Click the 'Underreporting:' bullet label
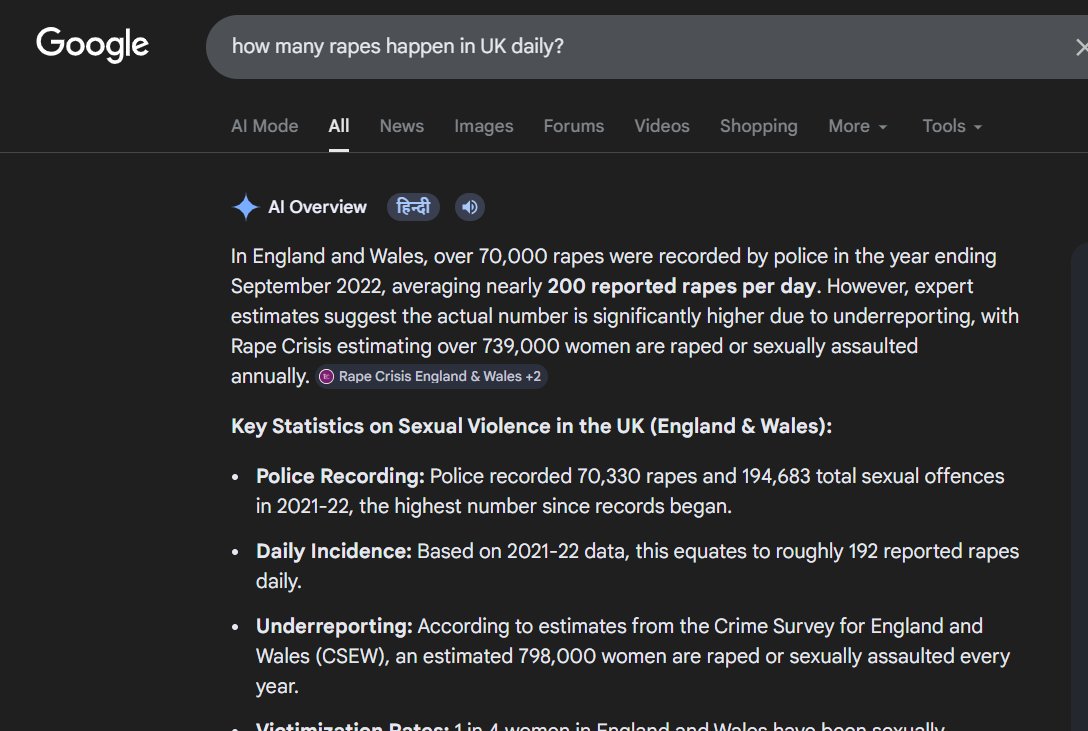This screenshot has height=731, width=1088. (334, 626)
